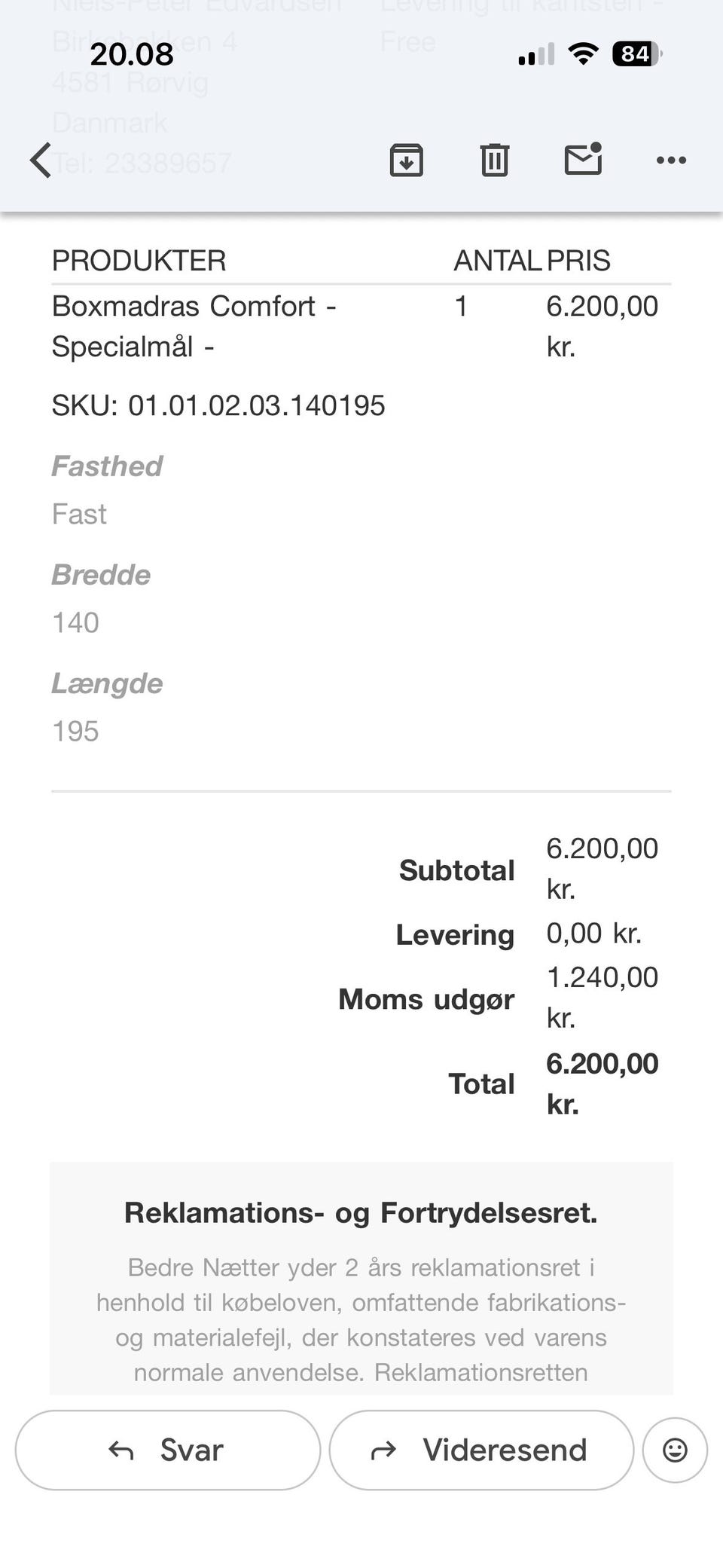
Task: Tap the 20.08 clock in status bar
Action: 132,54
